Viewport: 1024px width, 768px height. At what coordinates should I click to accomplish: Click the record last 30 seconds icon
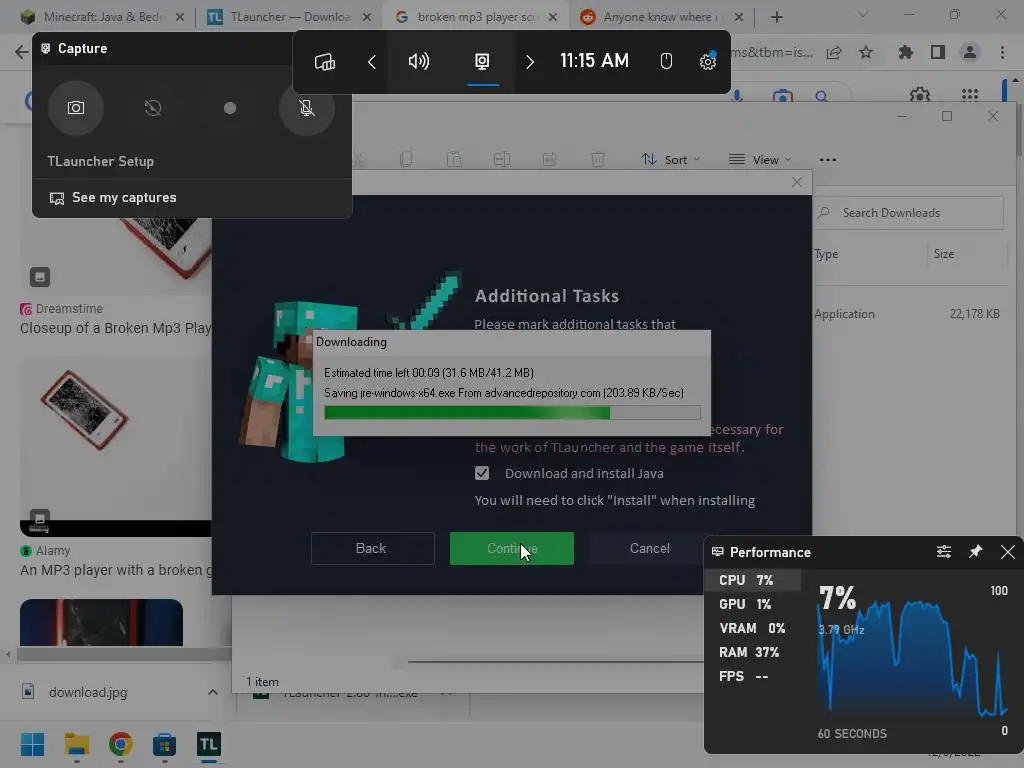[153, 108]
